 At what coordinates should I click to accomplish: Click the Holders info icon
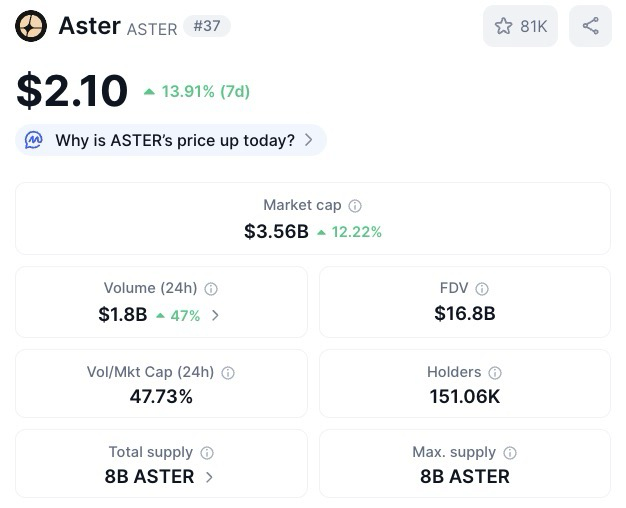pyautogui.click(x=495, y=373)
